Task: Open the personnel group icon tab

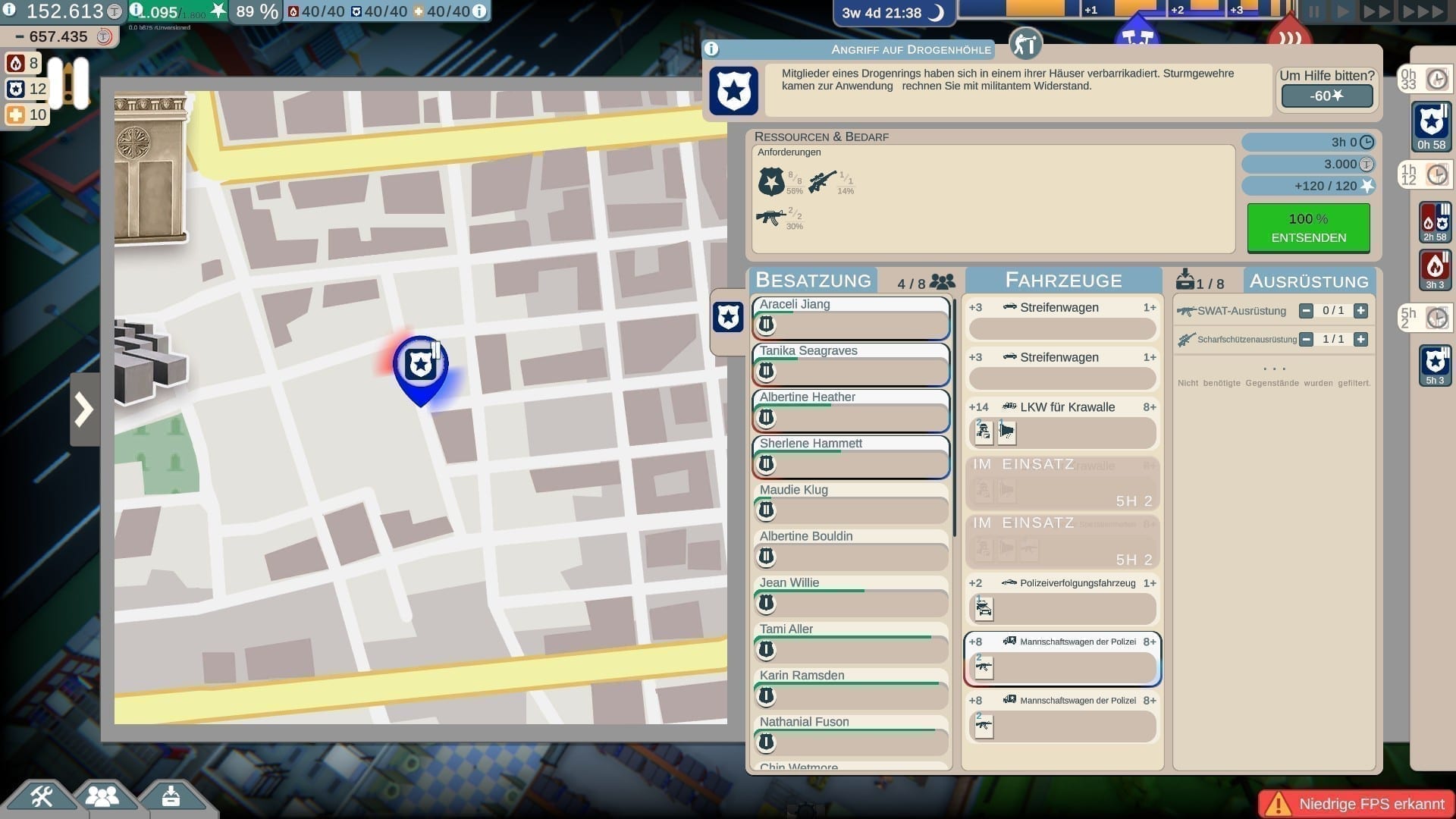Action: tap(102, 796)
